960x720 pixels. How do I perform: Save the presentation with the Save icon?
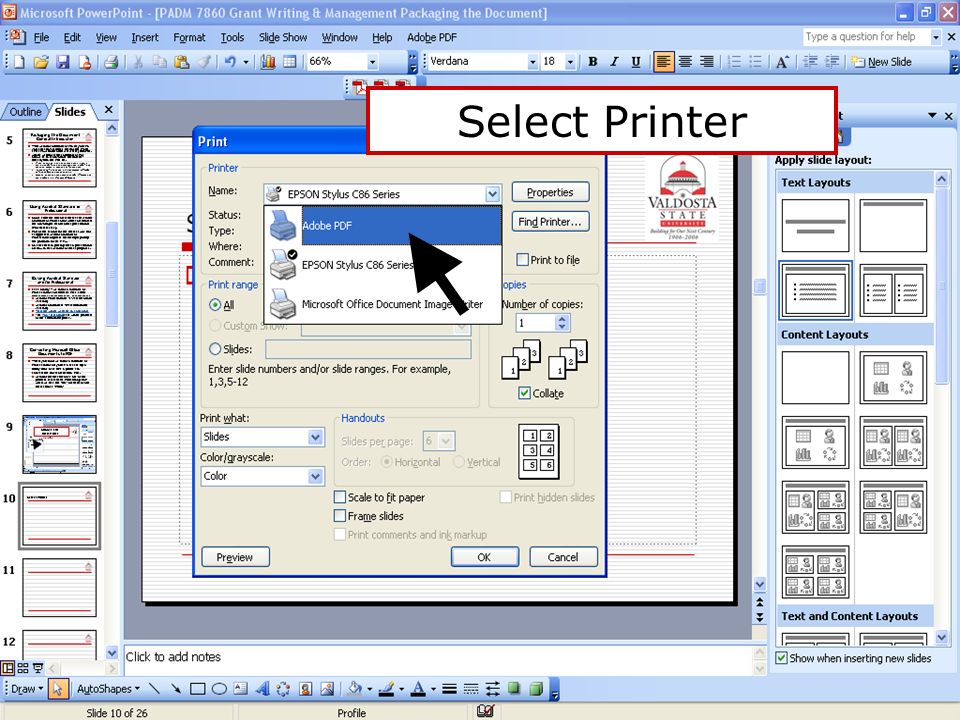(x=62, y=62)
